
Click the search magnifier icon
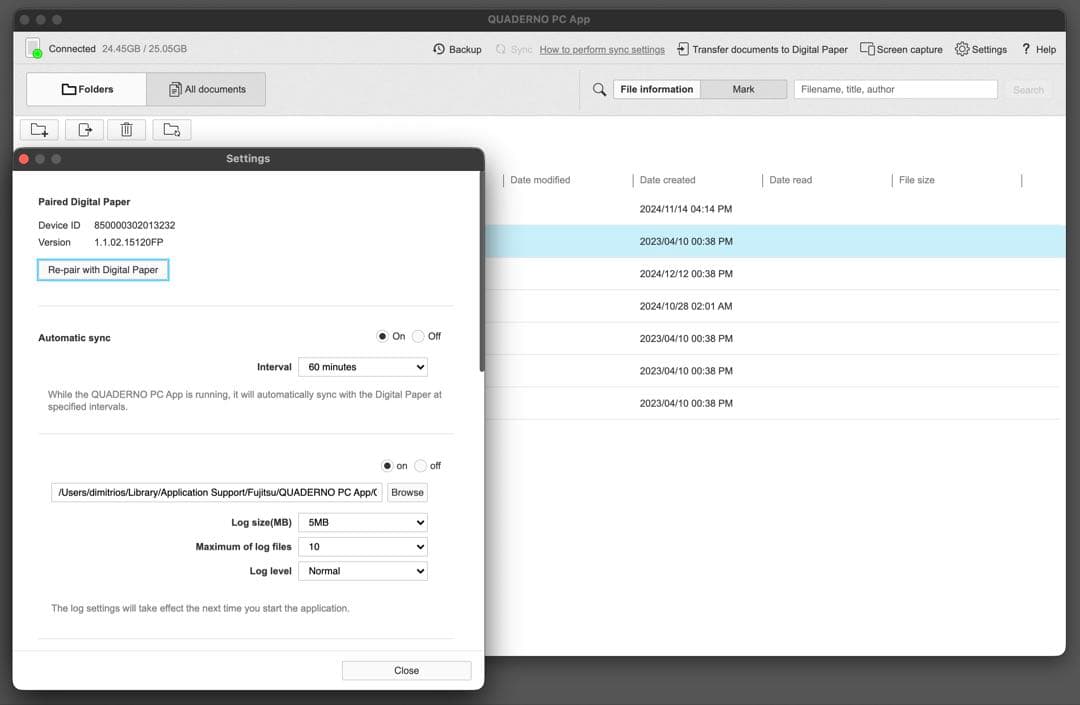[x=599, y=90]
